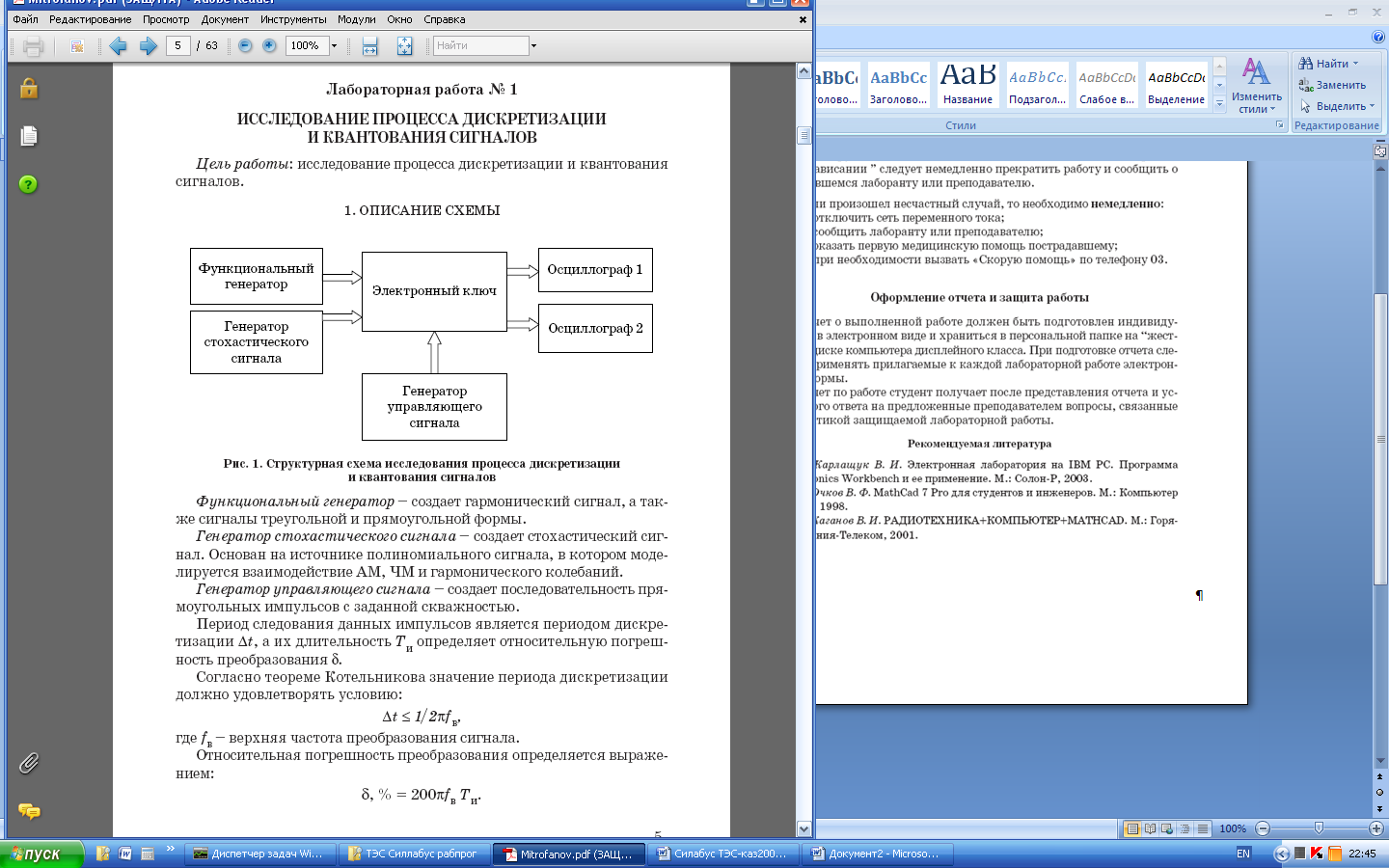
Task: Open the Pages panel icon in Reader sidebar
Action: click(x=29, y=136)
